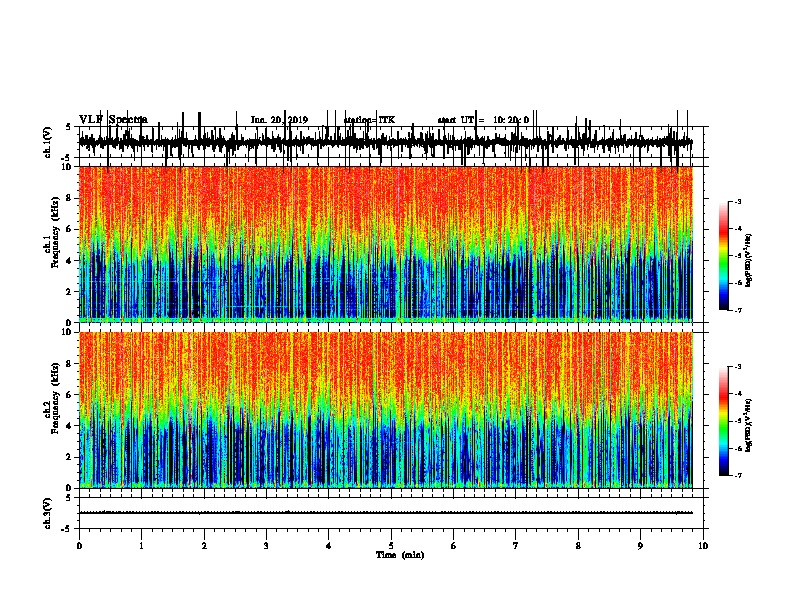Click time axis tick label "6"
This screenshot has width=792, height=612.
454,546
